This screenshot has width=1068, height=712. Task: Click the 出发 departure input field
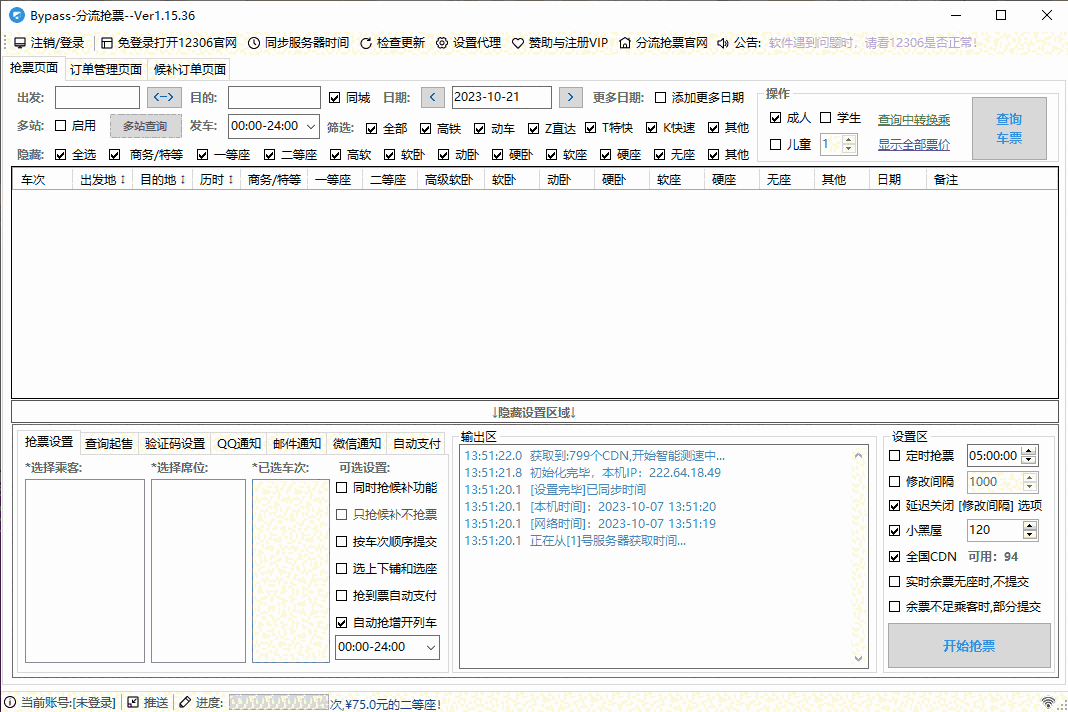[x=97, y=98]
